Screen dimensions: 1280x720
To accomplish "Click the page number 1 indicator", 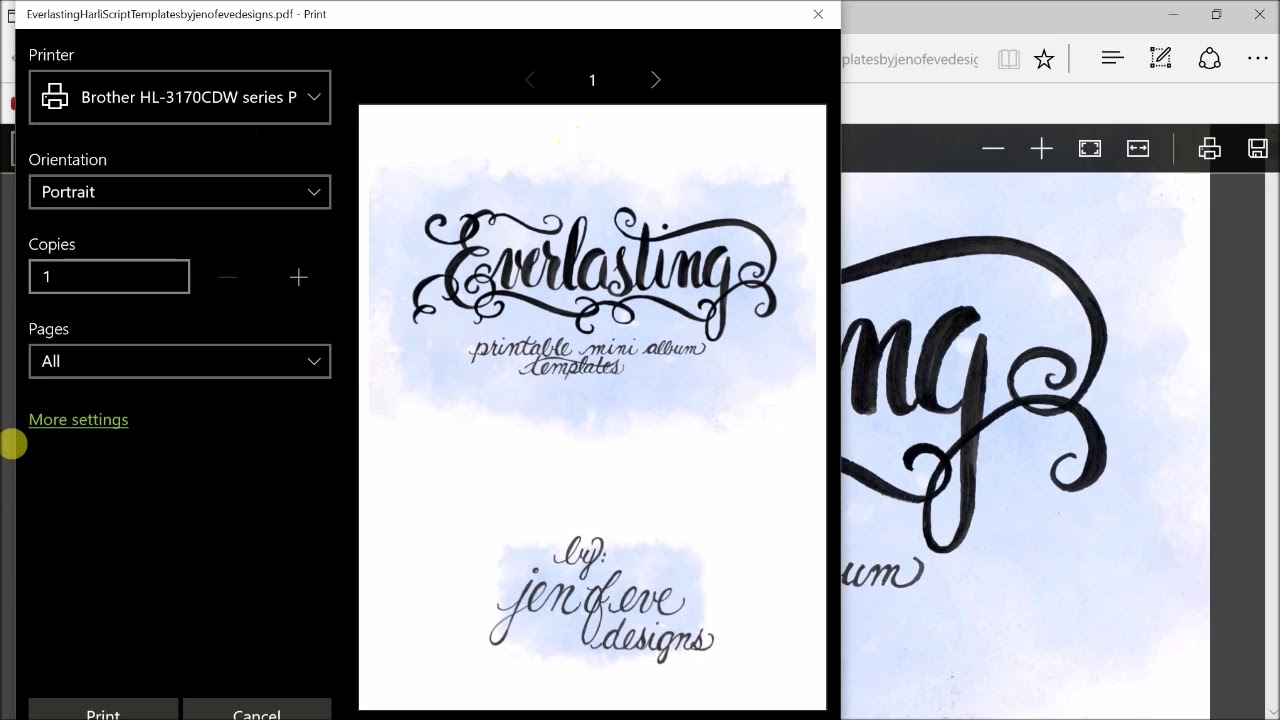I will (x=592, y=80).
